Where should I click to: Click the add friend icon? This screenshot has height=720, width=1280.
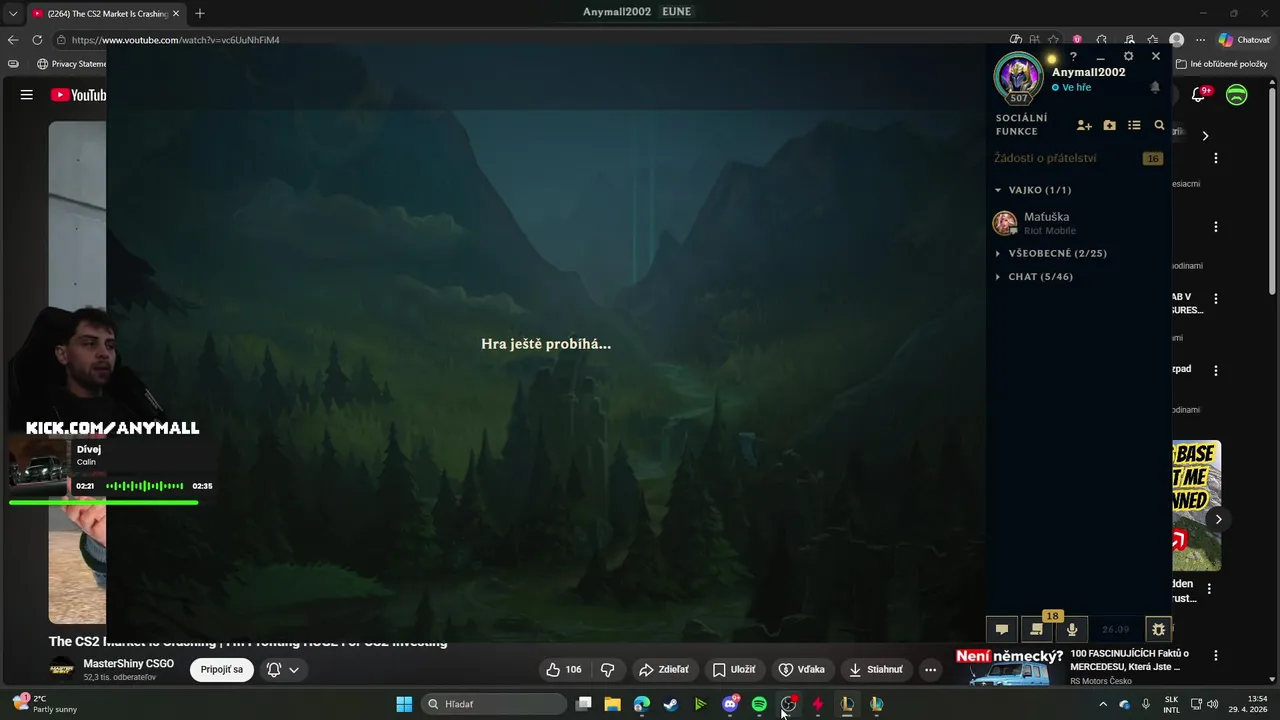click(1084, 125)
